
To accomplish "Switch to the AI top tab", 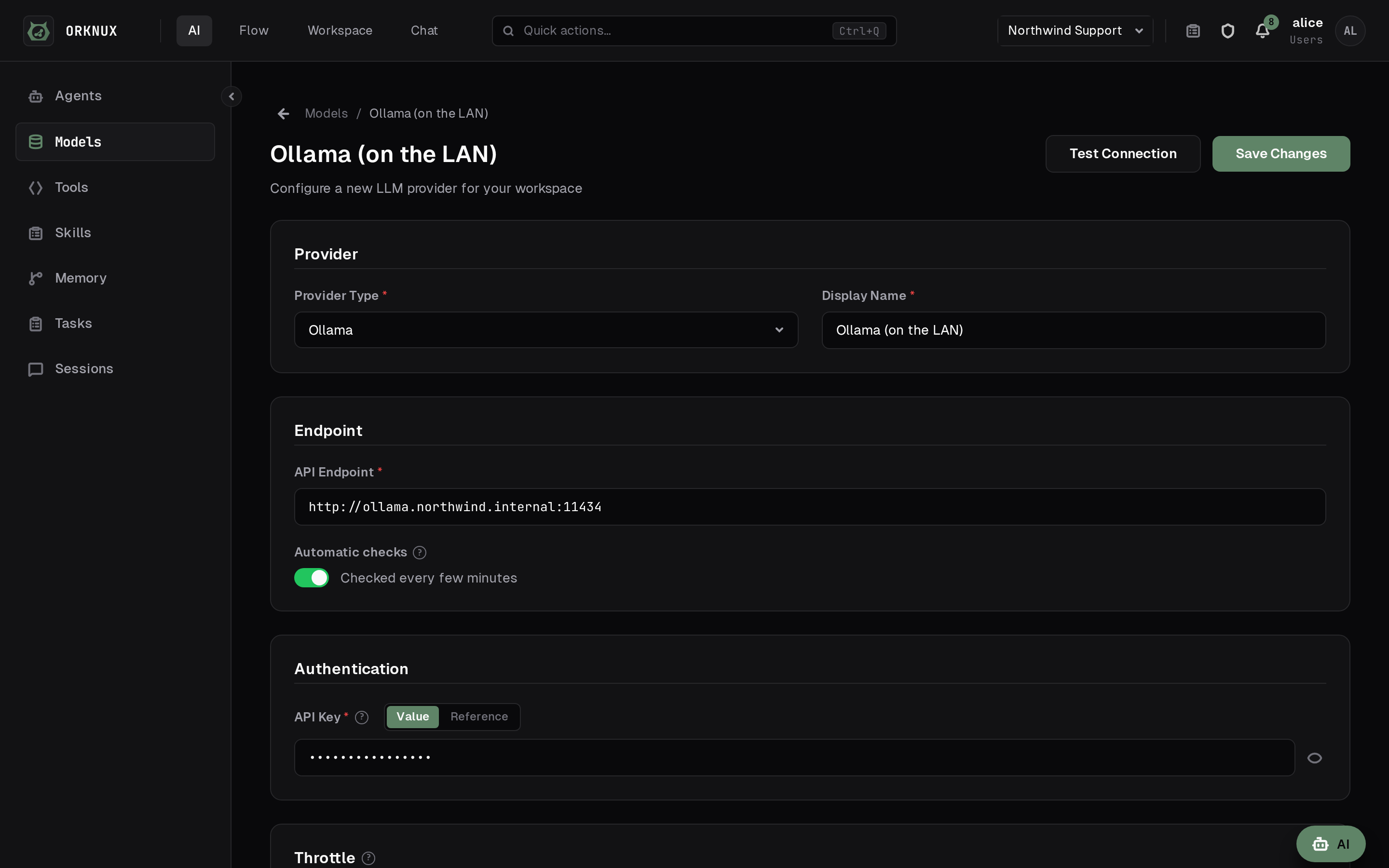I will click(x=194, y=31).
